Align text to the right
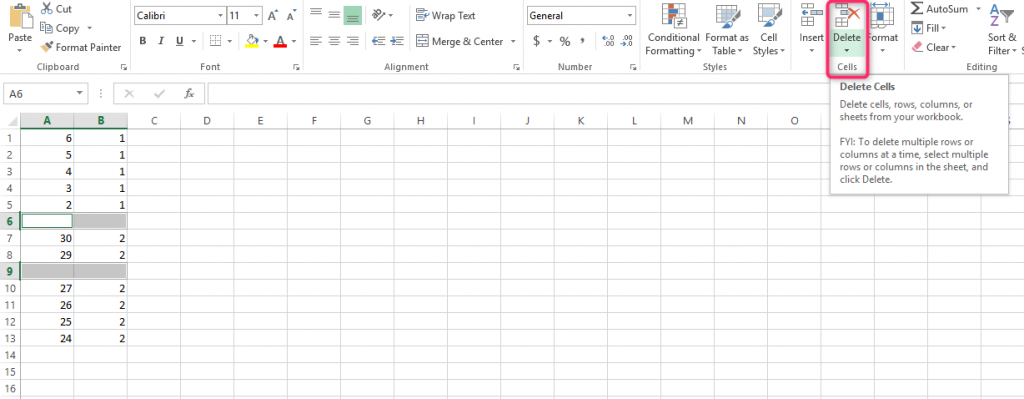1024x399 pixels. click(x=353, y=41)
